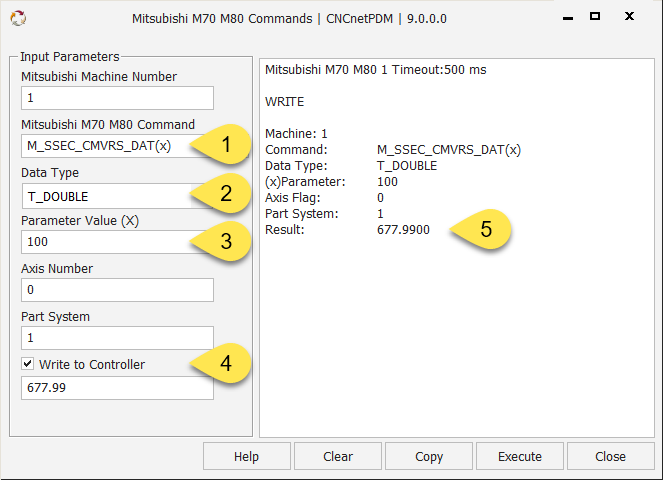Minimize the CNCnetPDM window
The width and height of the screenshot is (663, 480).
[568, 17]
